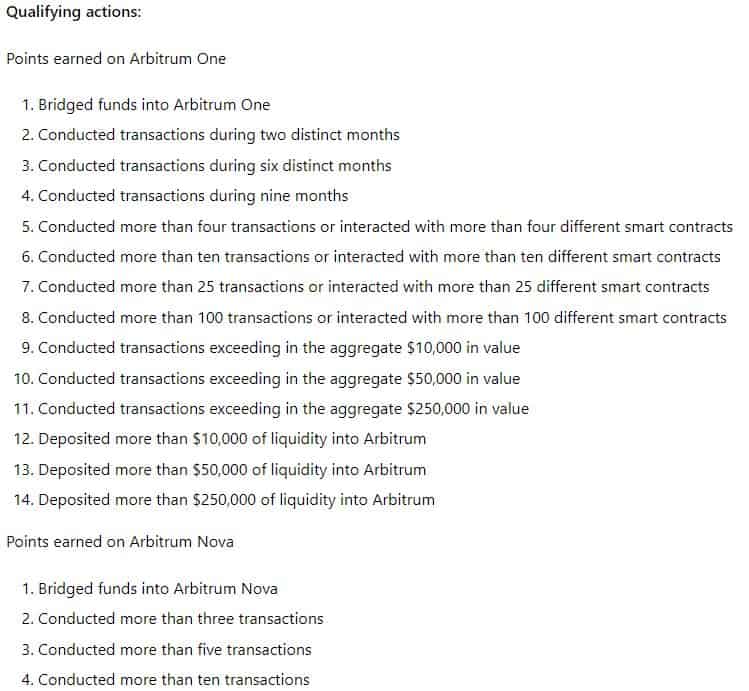The height and width of the screenshot is (691, 749).
Task: Select "Conducted transactions during two distinct months"
Action: pos(218,134)
